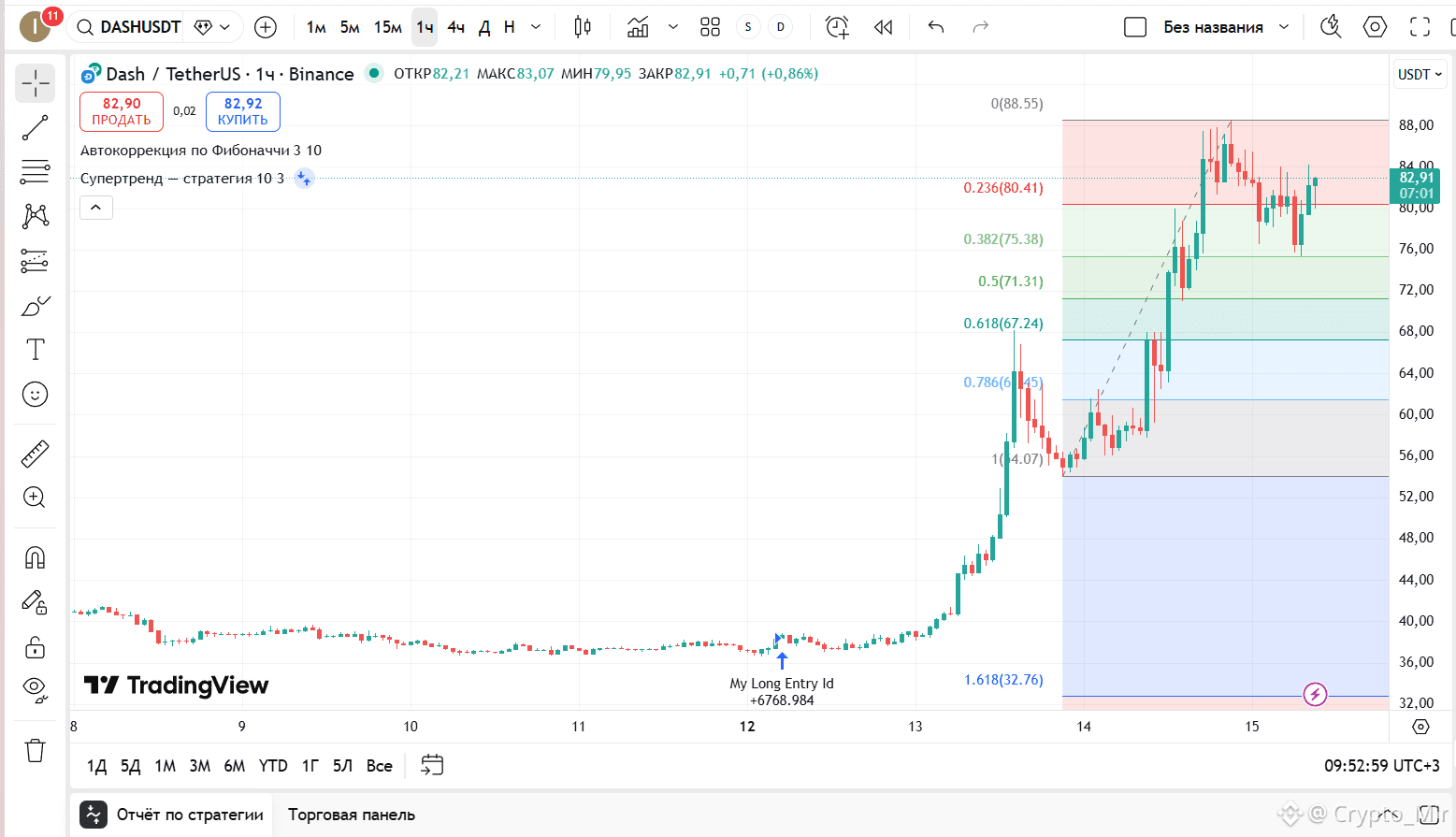
Task: Open chart settings hexagon icon
Action: pyautogui.click(x=1375, y=27)
